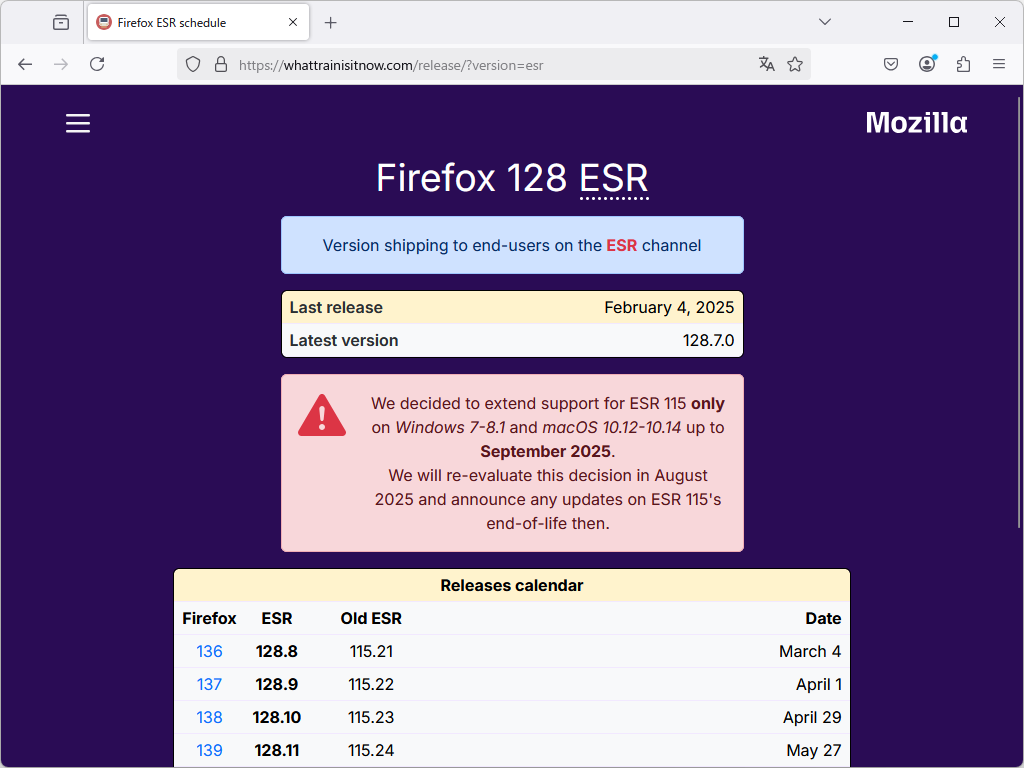Bookmark the page with the star
Screen dimensions: 1024x768
(x=795, y=64)
